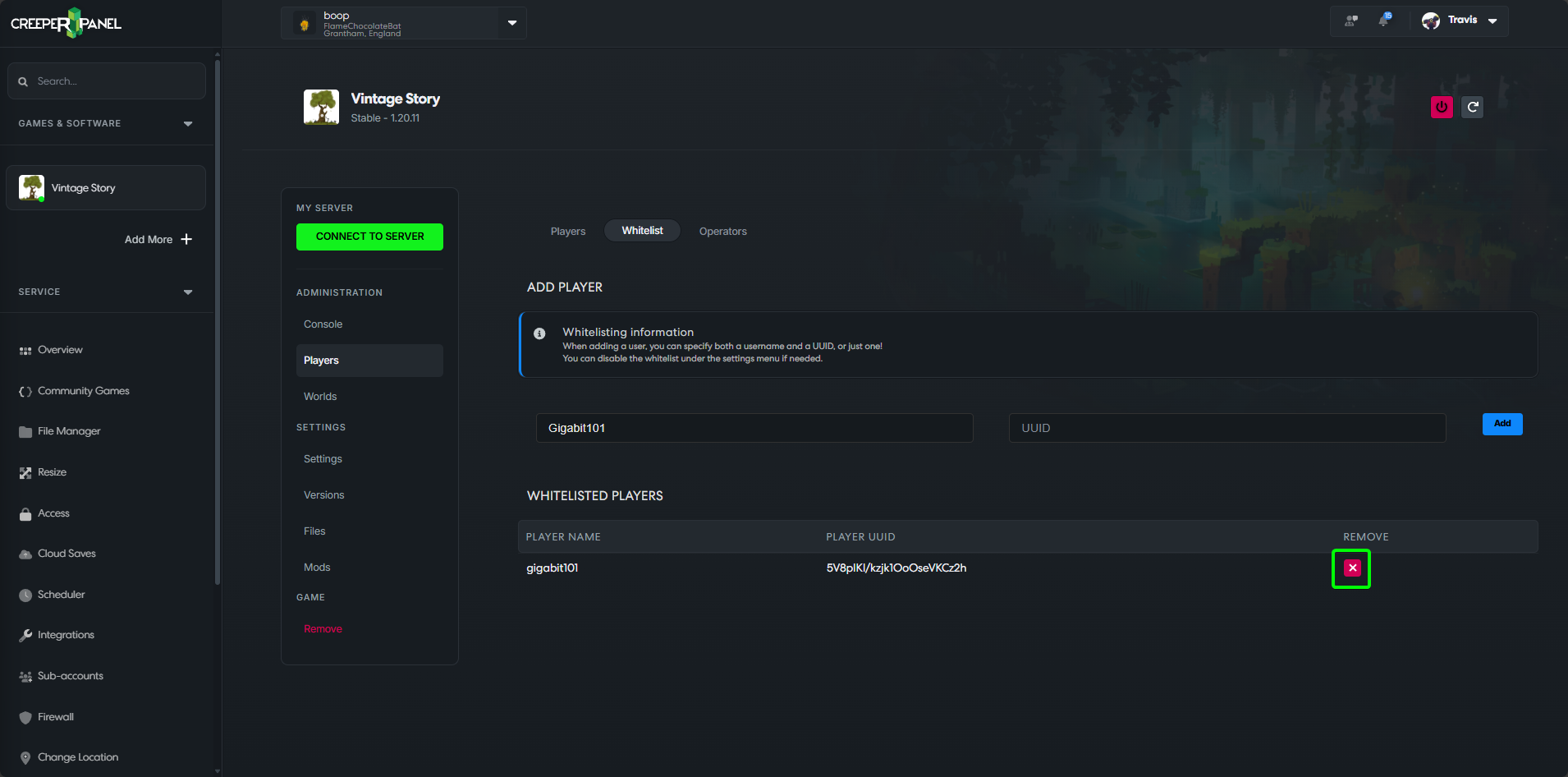This screenshot has height=777, width=1568.
Task: Select the Whitelist tab
Action: (x=642, y=231)
